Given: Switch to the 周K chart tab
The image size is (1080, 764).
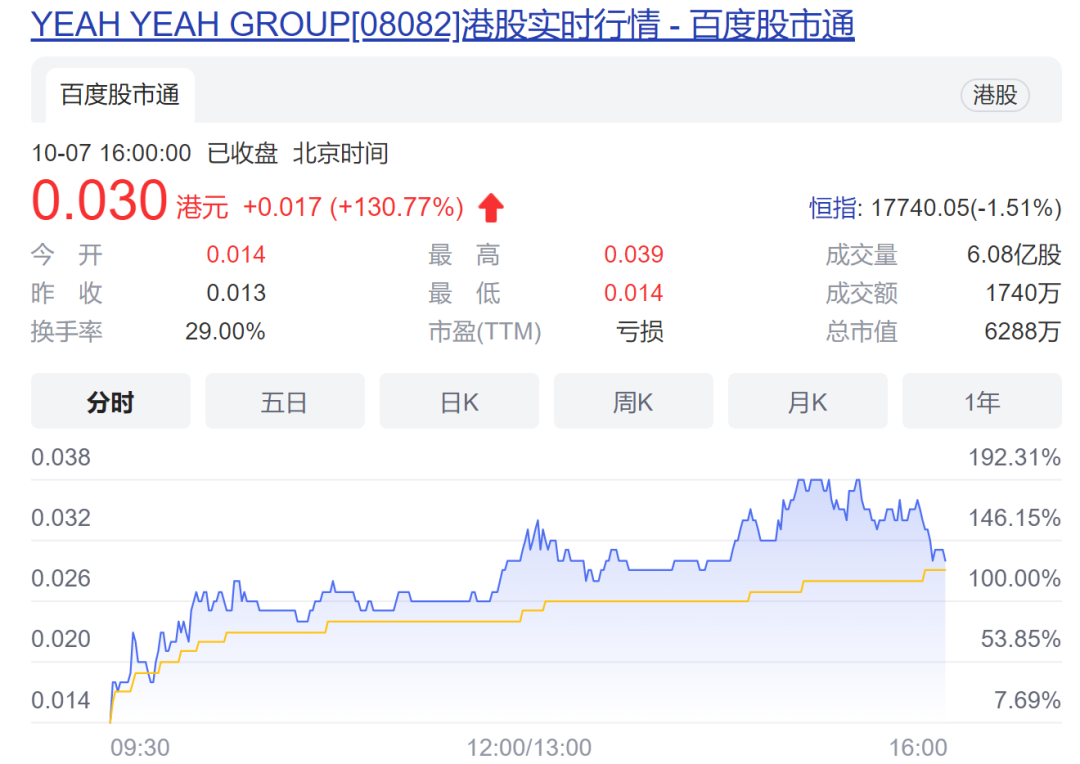Looking at the screenshot, I should tap(633, 402).
